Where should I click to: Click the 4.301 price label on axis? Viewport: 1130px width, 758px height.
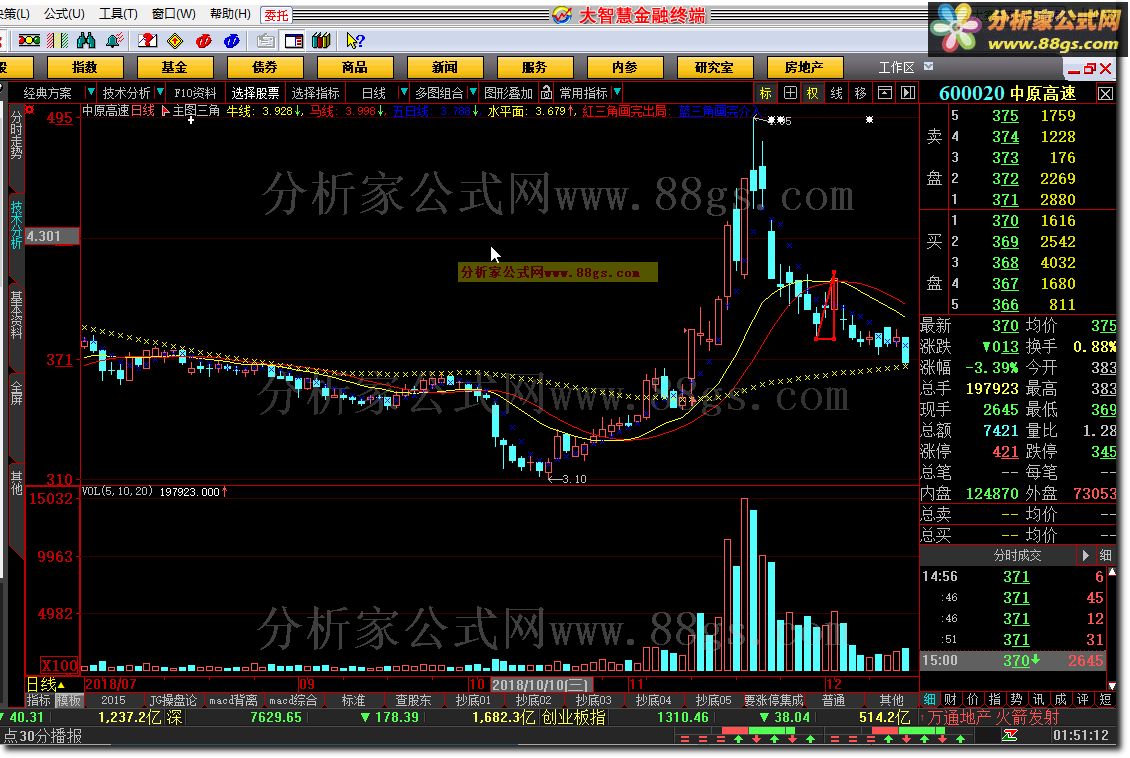pyautogui.click(x=52, y=236)
